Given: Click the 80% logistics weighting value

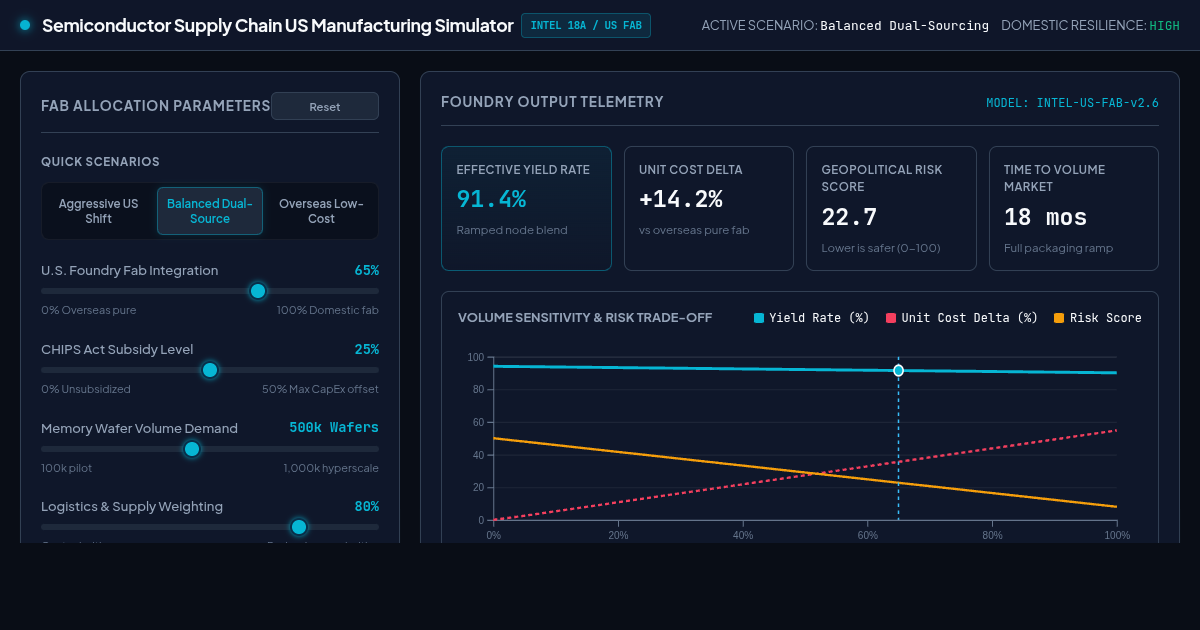Looking at the screenshot, I should point(367,506).
